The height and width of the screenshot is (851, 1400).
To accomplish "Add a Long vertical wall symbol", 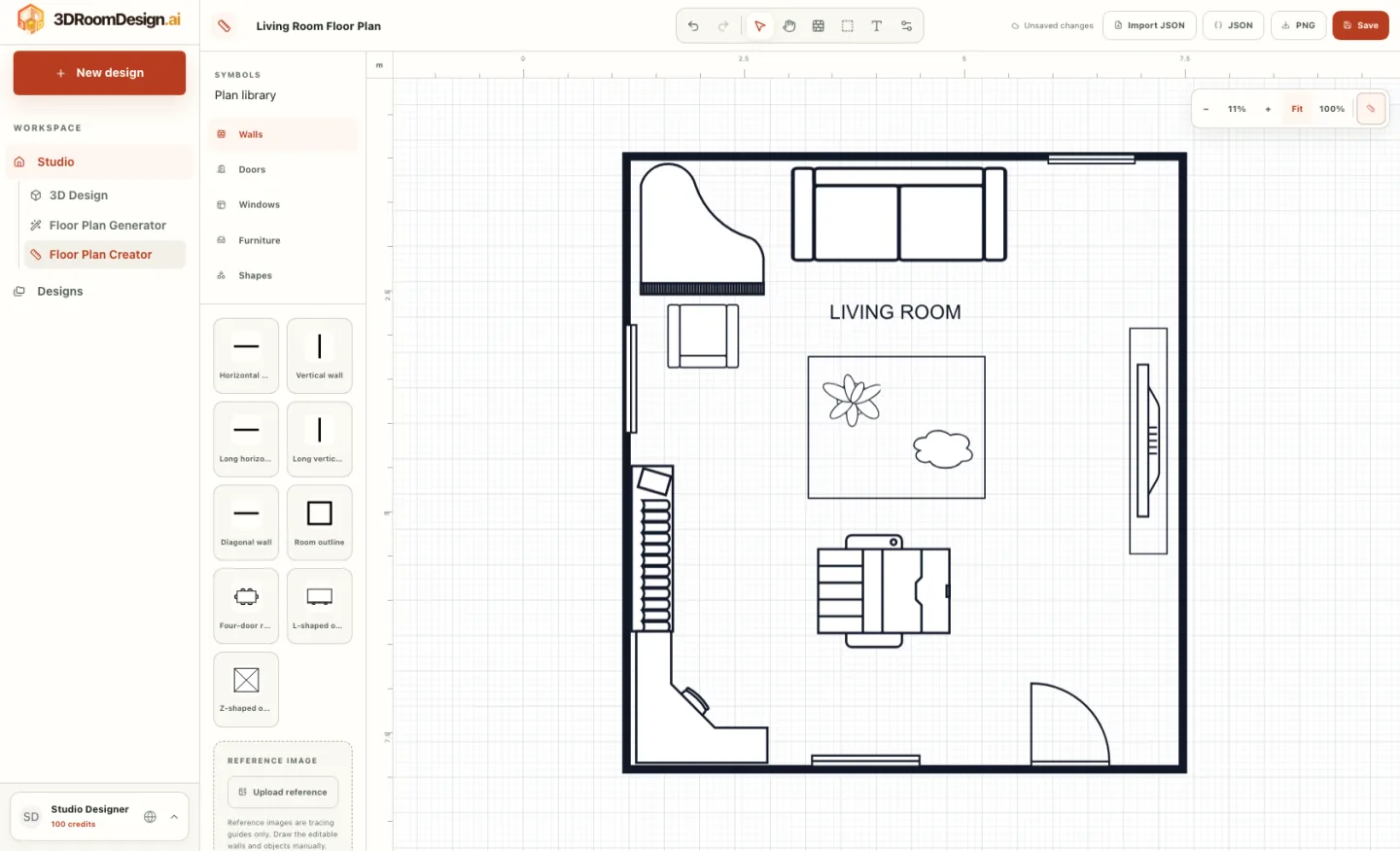I will [x=320, y=440].
